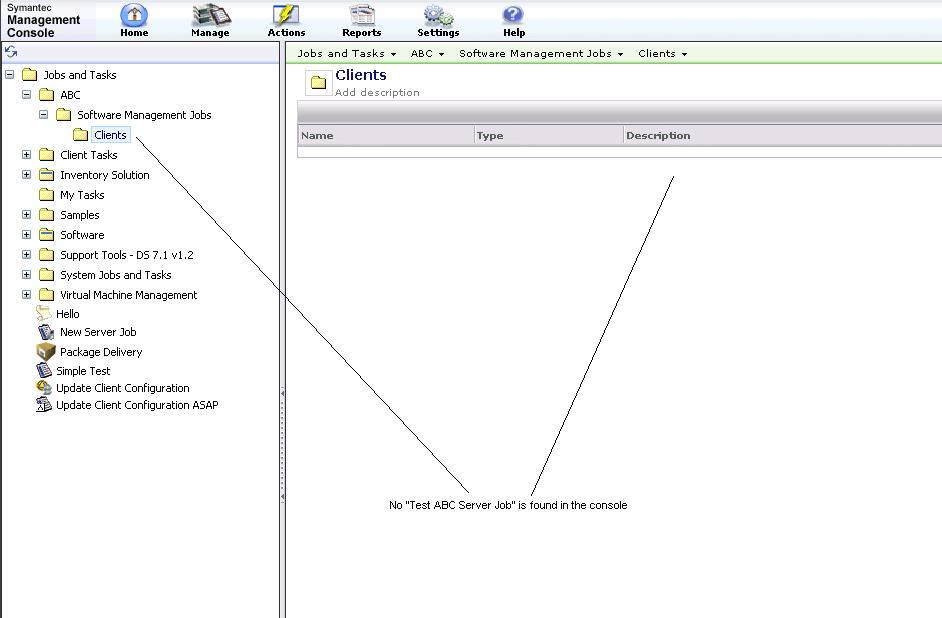Select the Package Delivery task icon
Viewport: 942px width, 618px height.
point(45,352)
